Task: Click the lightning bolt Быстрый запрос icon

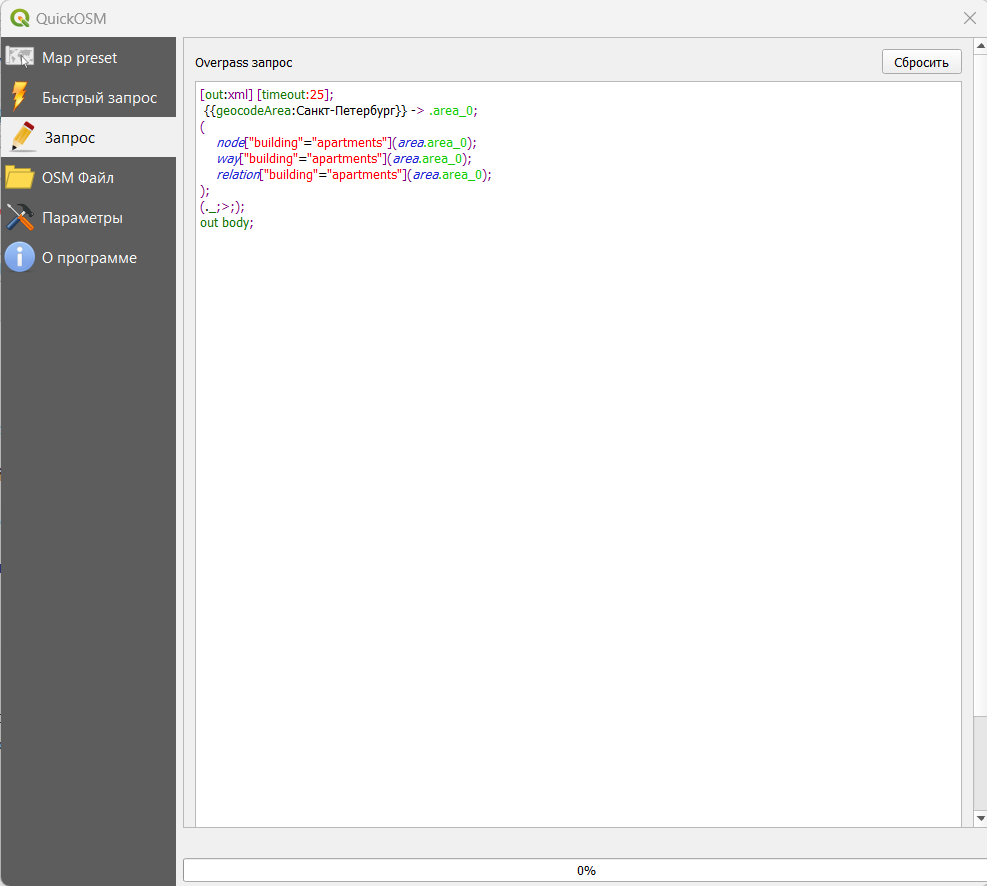Action: (20, 97)
